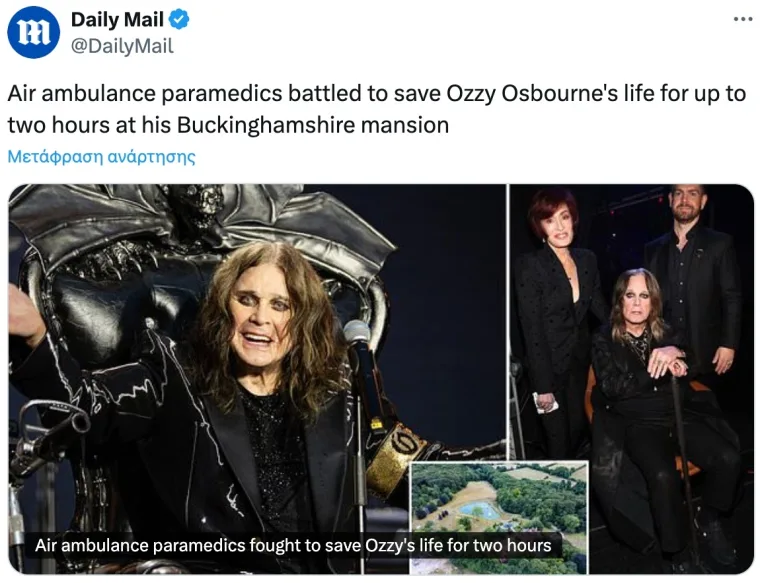Click the @DailyMail handle
The height and width of the screenshot is (583, 760).
coord(122,46)
